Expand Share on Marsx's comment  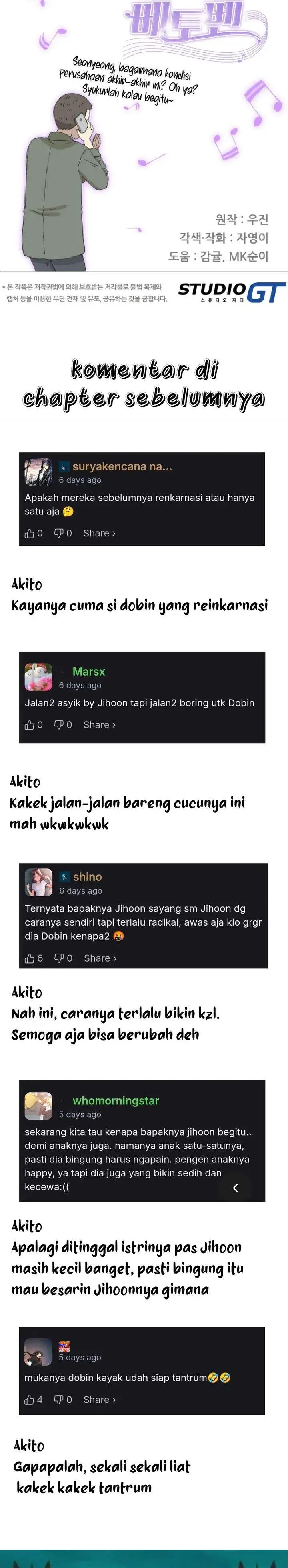click(99, 725)
